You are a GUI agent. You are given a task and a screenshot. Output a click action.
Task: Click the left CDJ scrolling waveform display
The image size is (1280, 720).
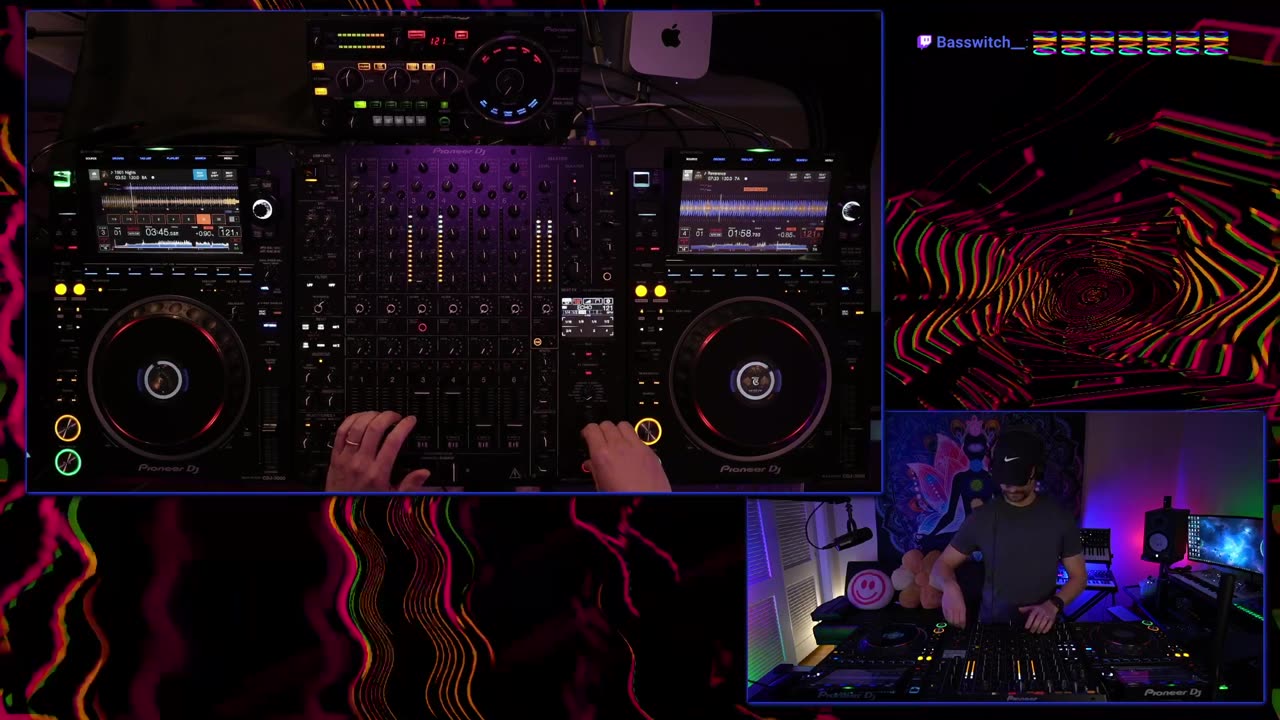(x=170, y=203)
